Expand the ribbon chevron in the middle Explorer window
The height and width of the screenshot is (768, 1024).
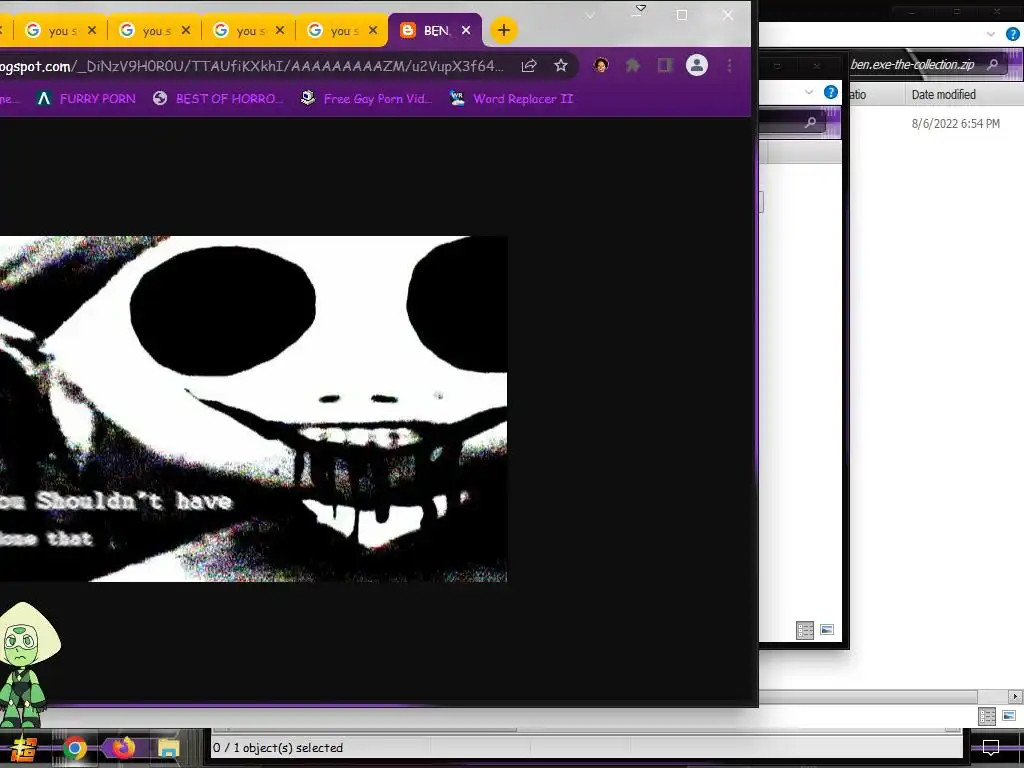(x=809, y=92)
